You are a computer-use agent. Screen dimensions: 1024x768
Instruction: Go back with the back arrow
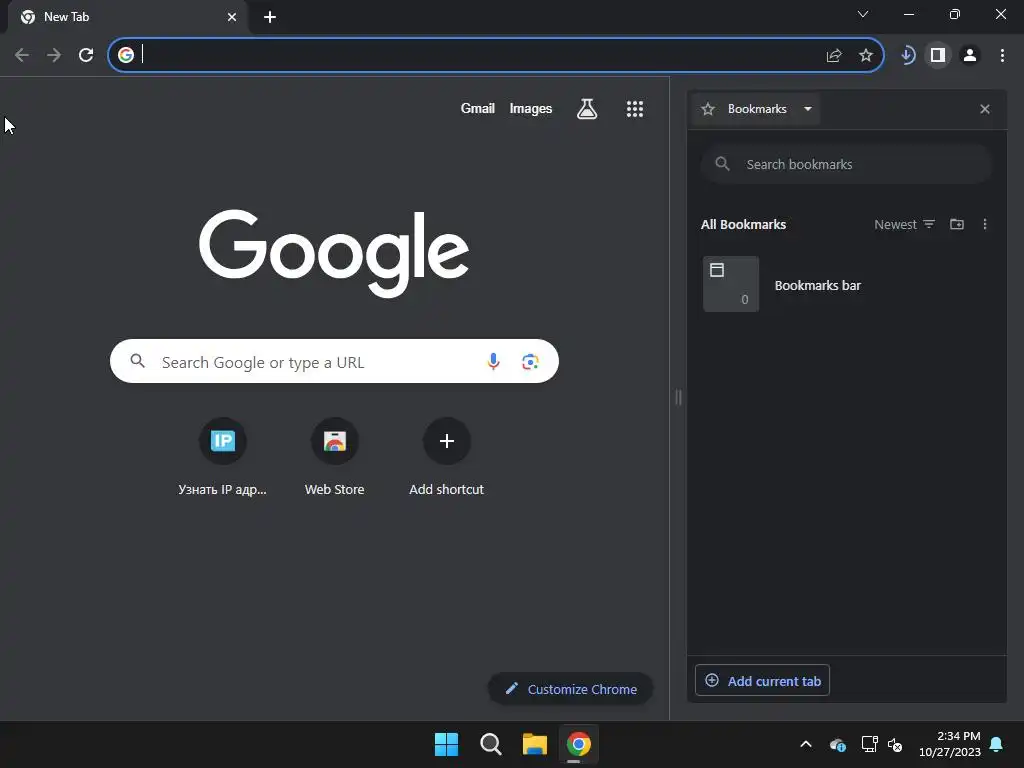[22, 55]
